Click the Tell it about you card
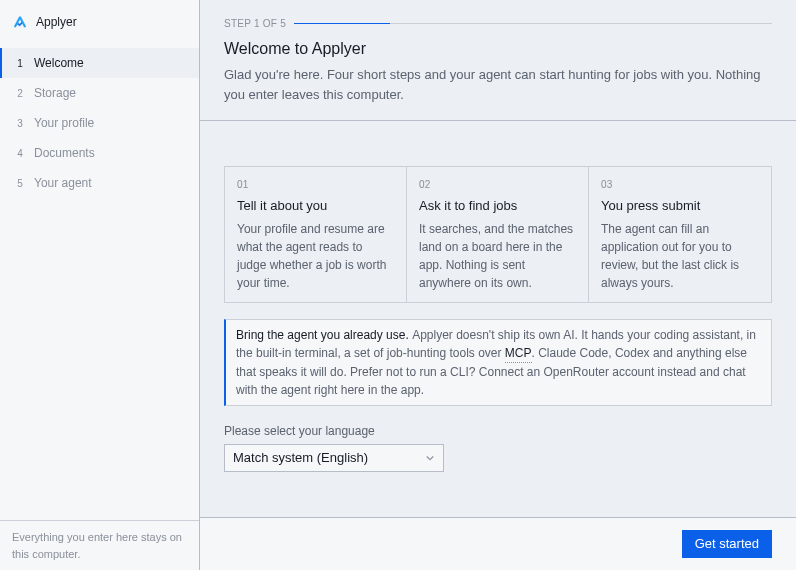The image size is (796, 570). [315, 234]
